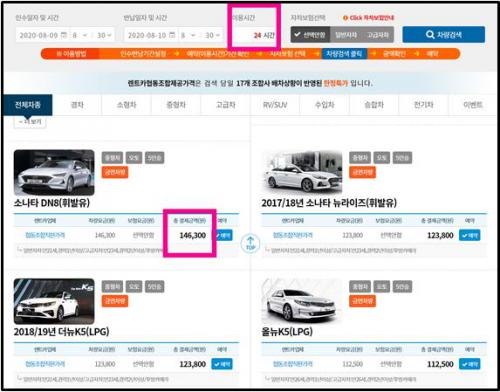This screenshot has width=500, height=392.
Task: Open calendar icon for pickup date 2020-08-09
Action: tap(64, 35)
